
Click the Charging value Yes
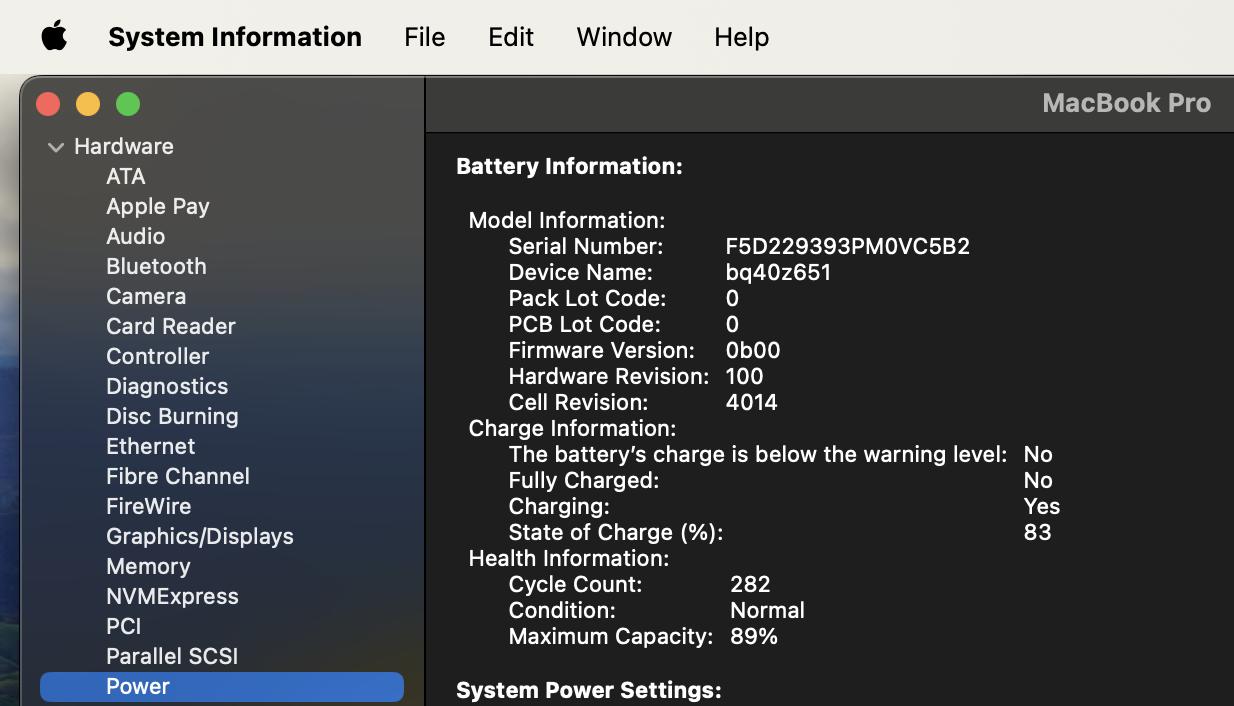click(1041, 506)
